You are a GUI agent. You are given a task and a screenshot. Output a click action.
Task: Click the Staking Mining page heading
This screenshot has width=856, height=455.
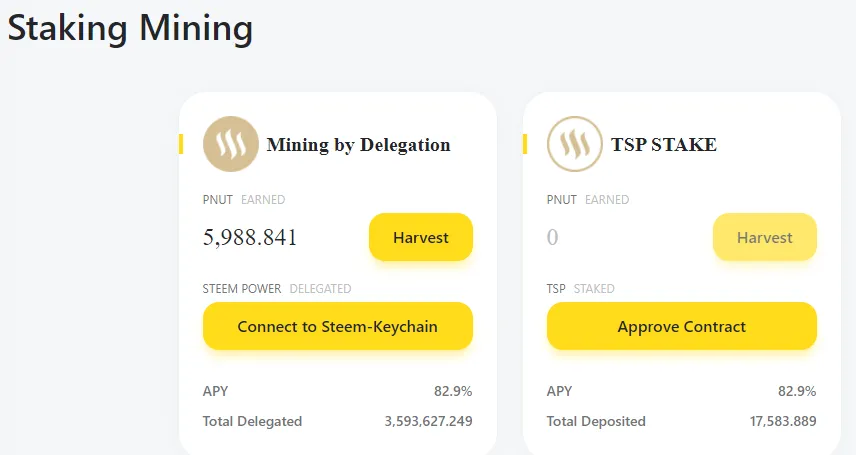[130, 28]
